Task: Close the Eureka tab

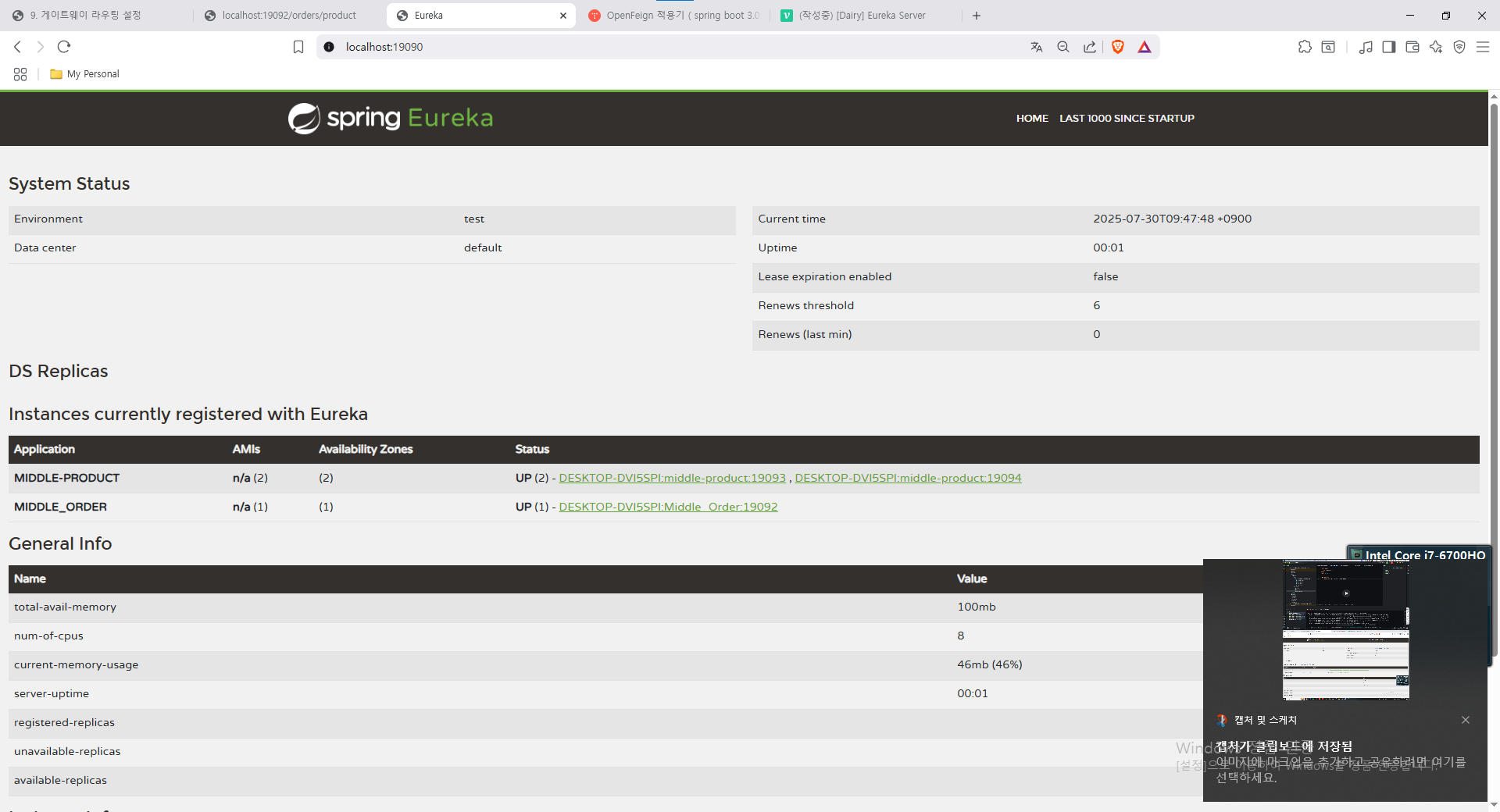Action: click(563, 16)
